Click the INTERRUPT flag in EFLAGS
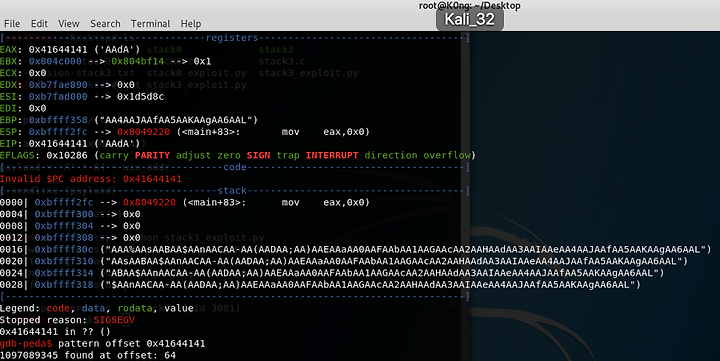This screenshot has width=720, height=361. tap(332, 156)
